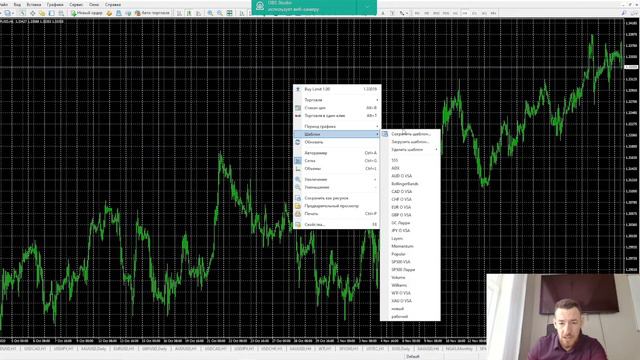This screenshot has height=360, width=640.
Task: Open the Графики menu
Action: click(55, 4)
